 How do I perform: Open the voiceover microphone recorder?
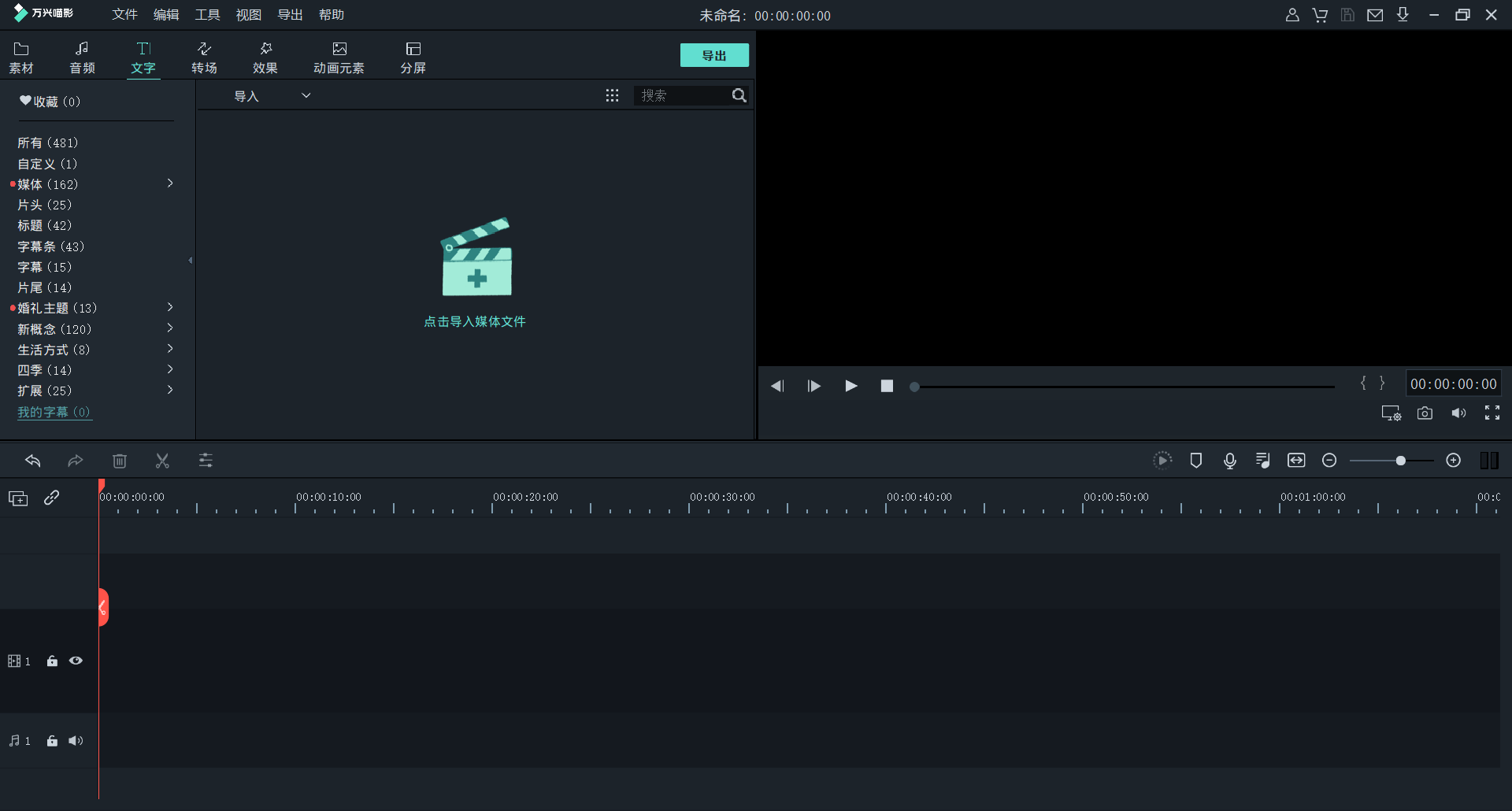coord(1229,461)
